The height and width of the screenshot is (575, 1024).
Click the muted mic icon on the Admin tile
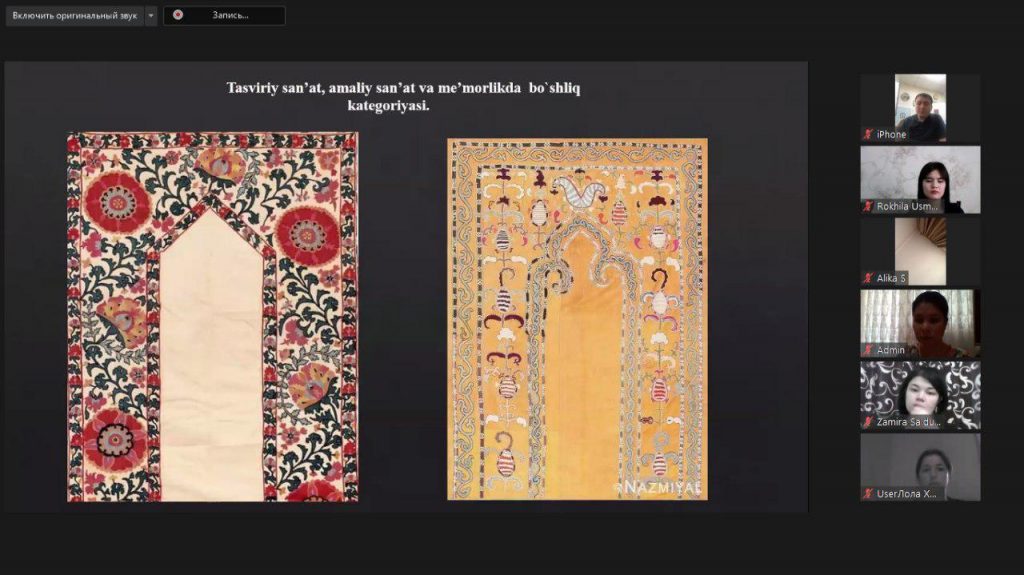[x=868, y=350]
